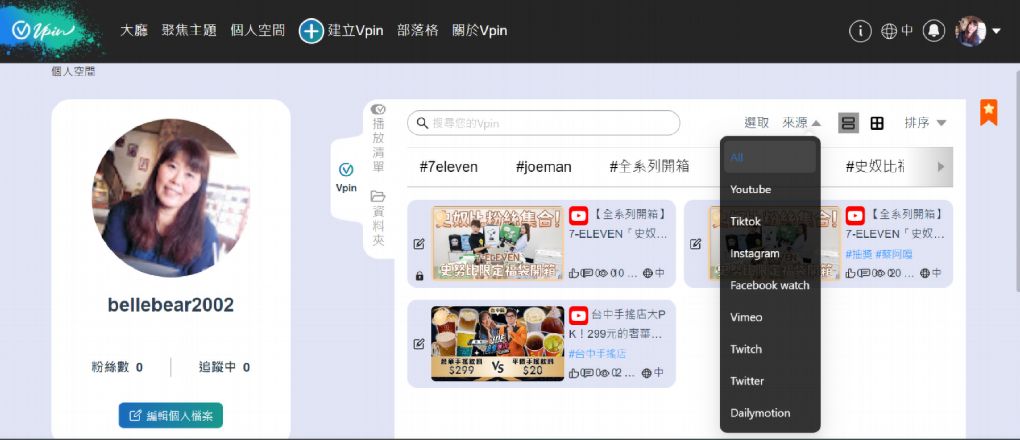Select Facebook watch in the source menu

coord(770,285)
